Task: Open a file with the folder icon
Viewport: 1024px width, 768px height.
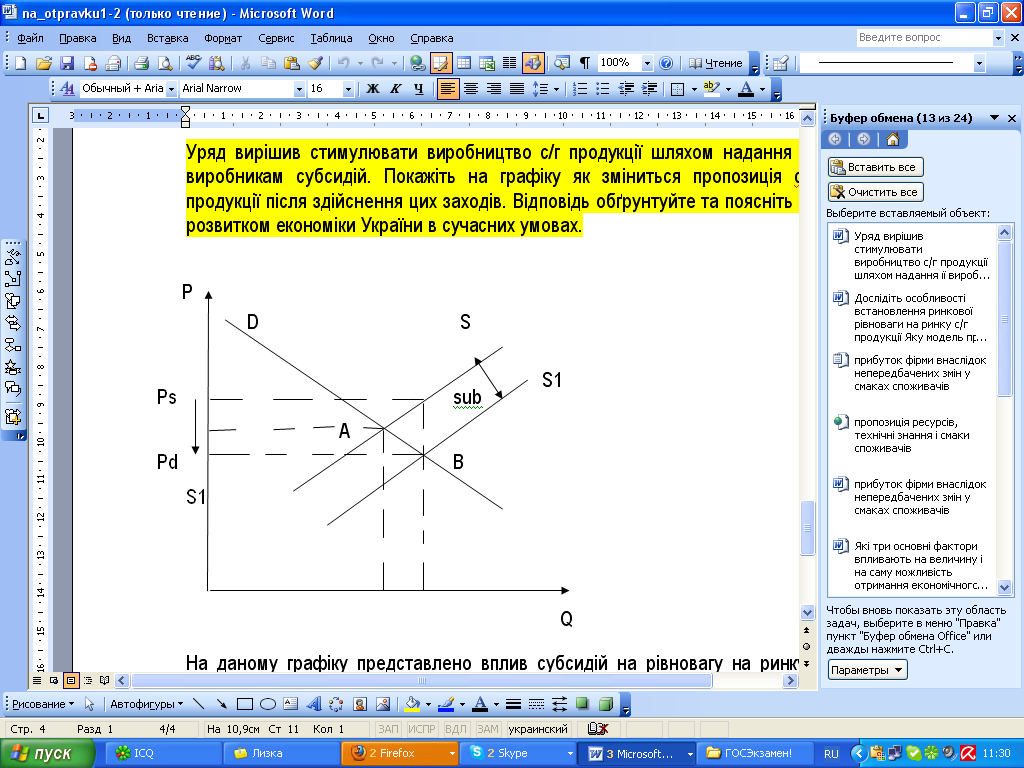Action: 44,63
